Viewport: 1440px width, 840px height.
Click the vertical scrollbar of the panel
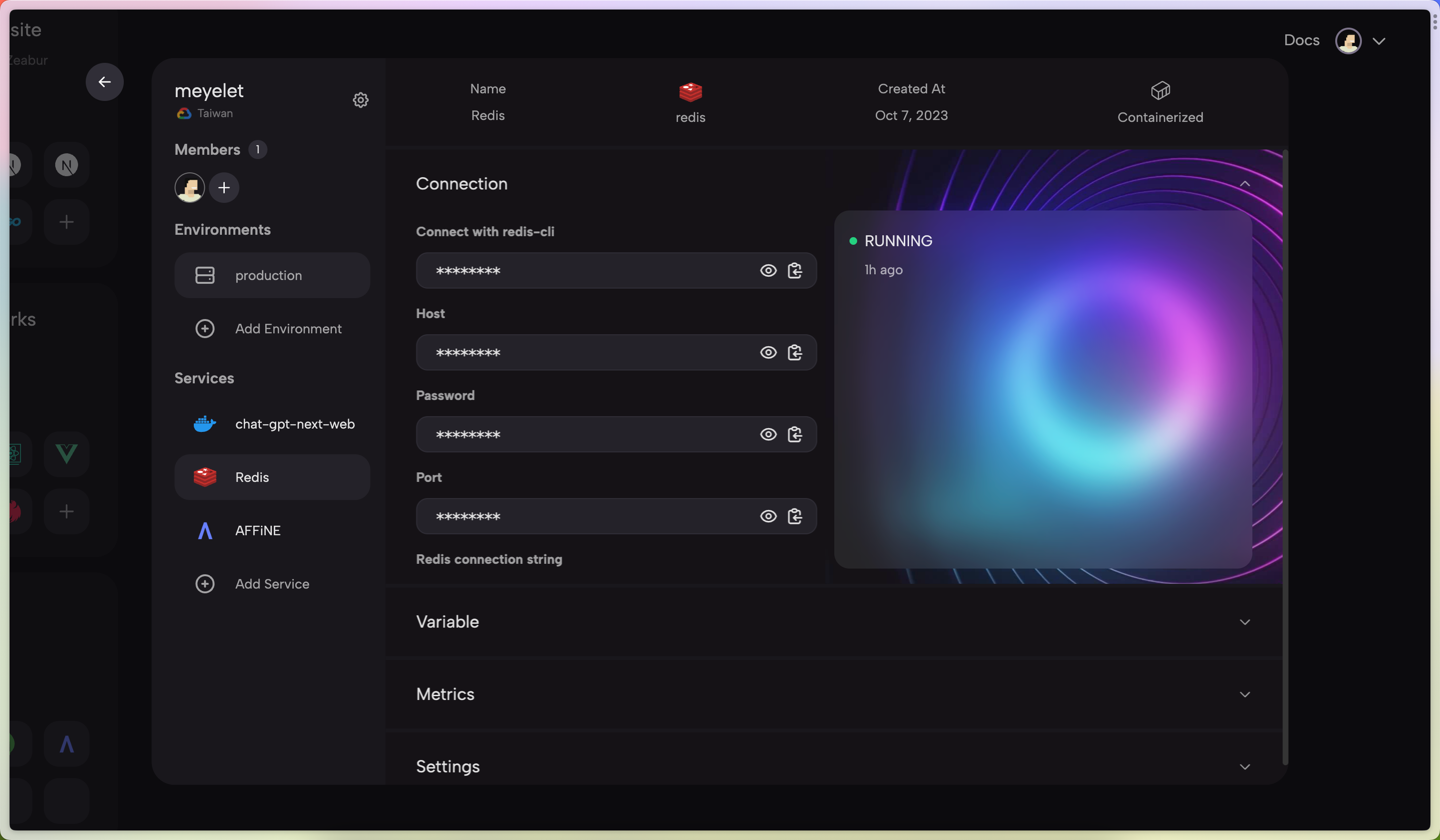1285,457
